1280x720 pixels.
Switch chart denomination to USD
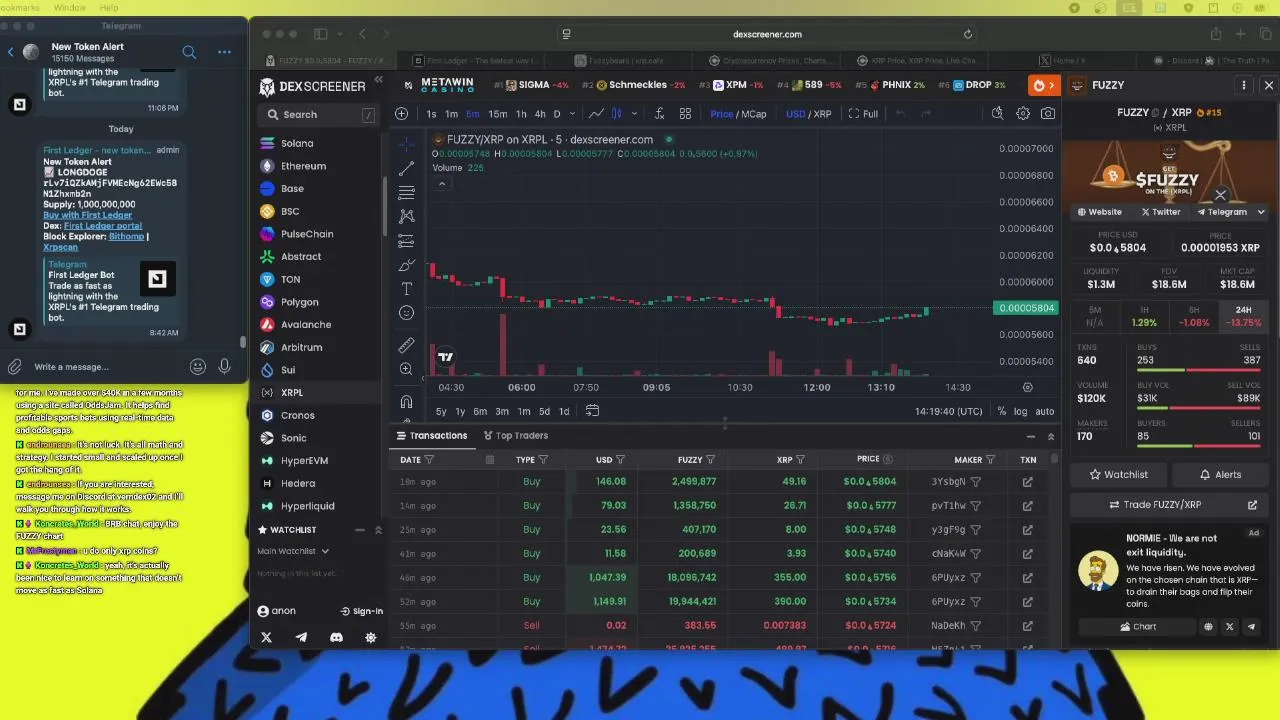(795, 114)
